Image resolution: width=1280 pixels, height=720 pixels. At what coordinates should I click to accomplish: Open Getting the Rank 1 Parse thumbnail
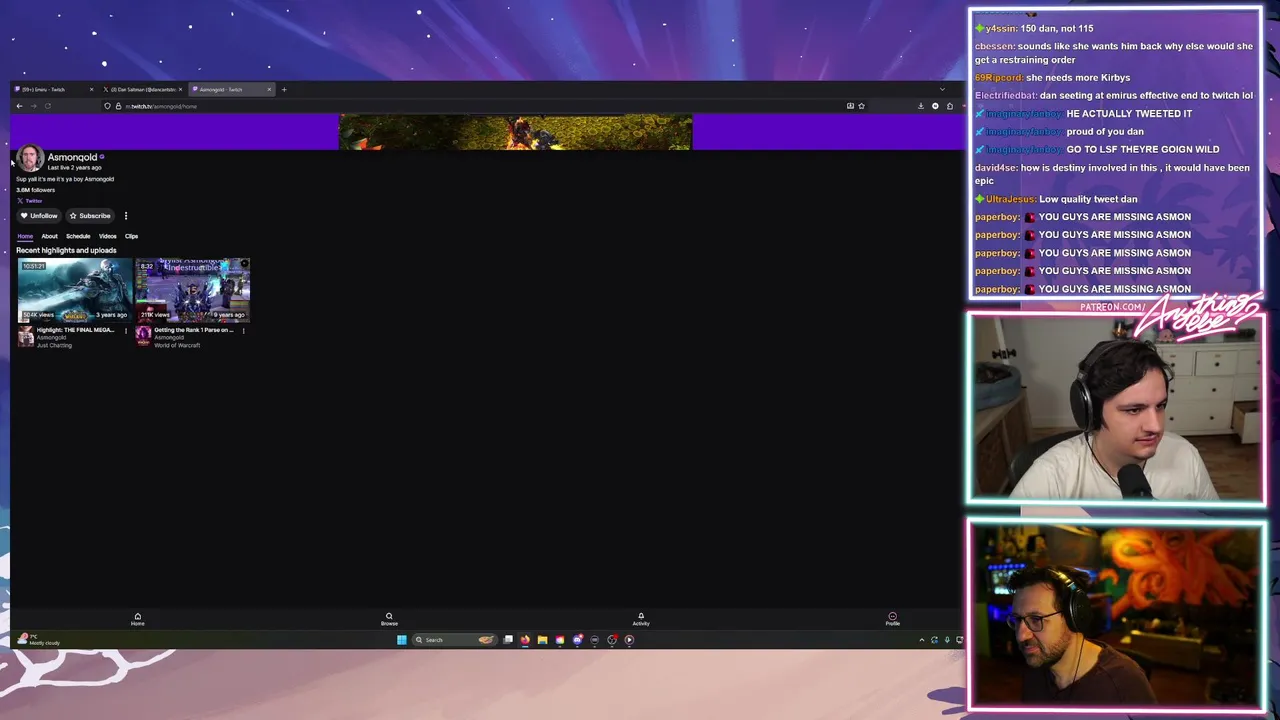pyautogui.click(x=193, y=290)
